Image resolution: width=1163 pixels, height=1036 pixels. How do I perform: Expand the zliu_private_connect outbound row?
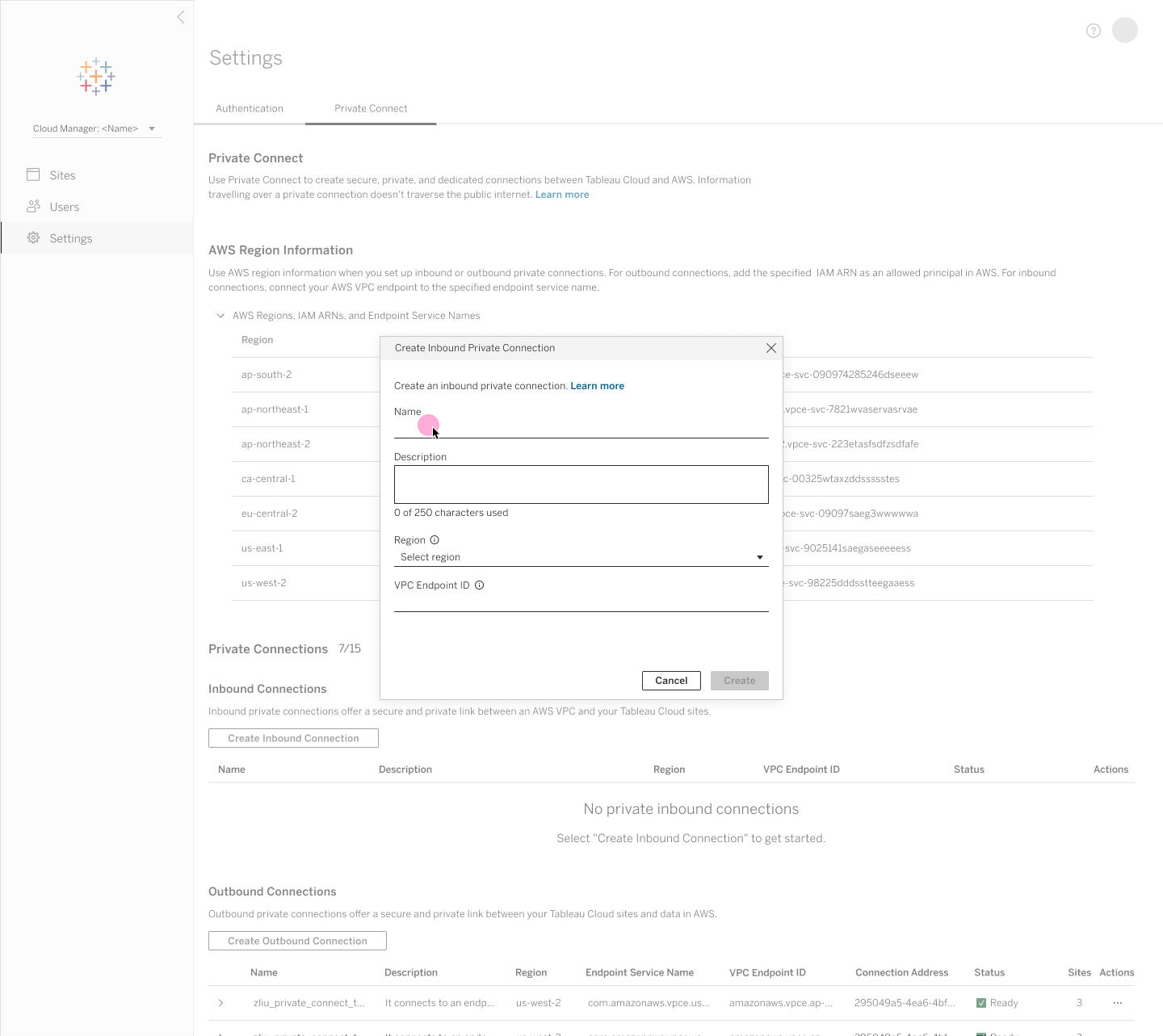220,1003
